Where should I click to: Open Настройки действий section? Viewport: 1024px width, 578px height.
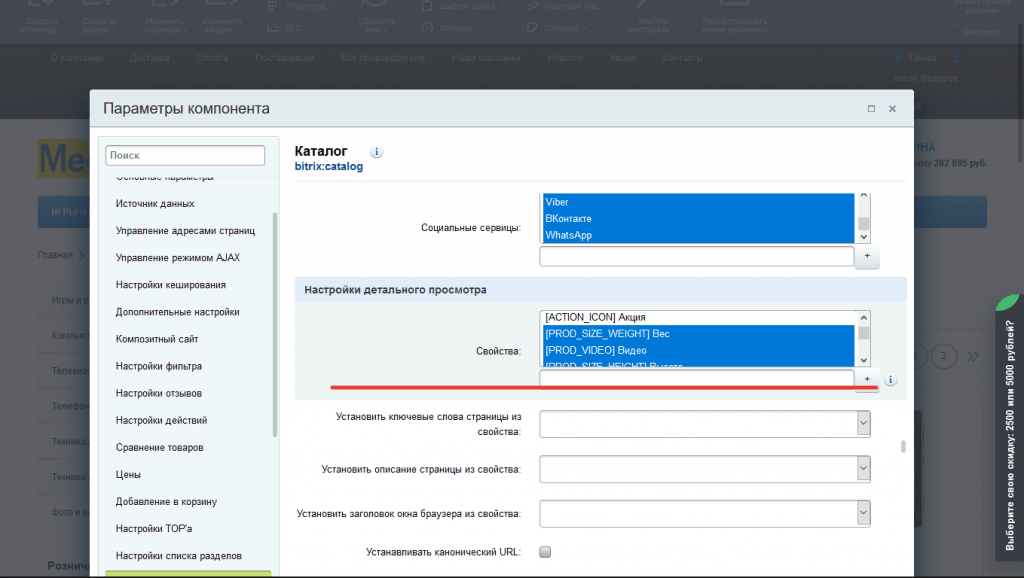coord(161,421)
